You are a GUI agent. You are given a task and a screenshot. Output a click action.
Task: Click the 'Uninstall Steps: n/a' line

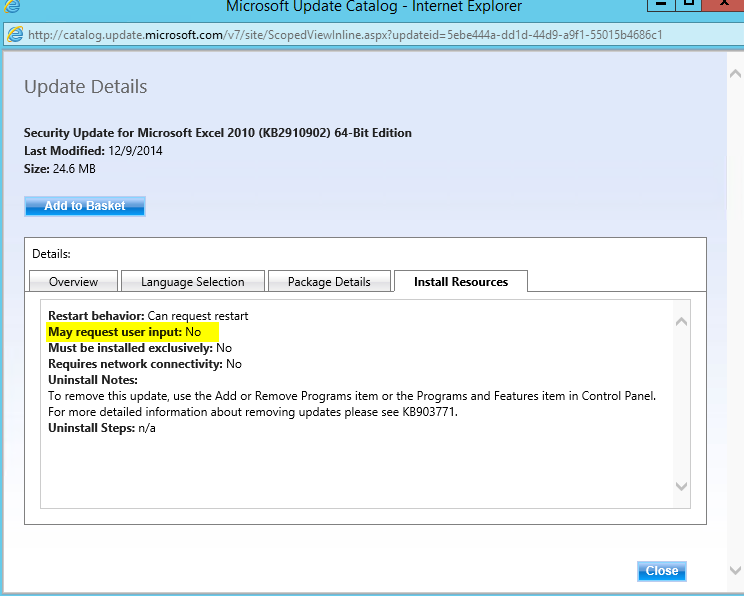tap(102, 428)
